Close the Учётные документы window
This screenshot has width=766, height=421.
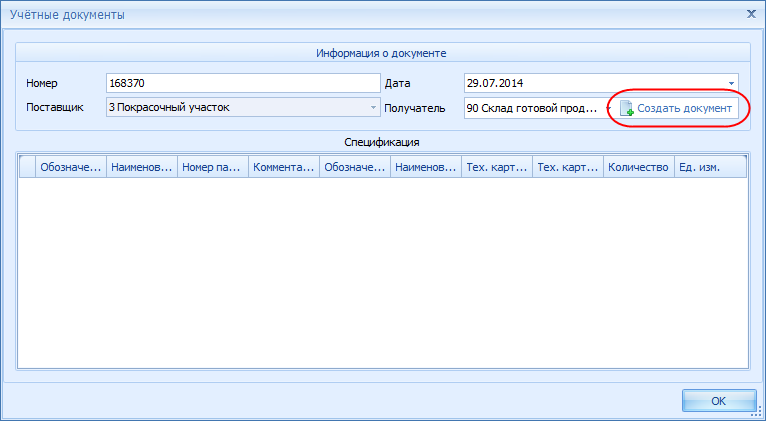750,14
